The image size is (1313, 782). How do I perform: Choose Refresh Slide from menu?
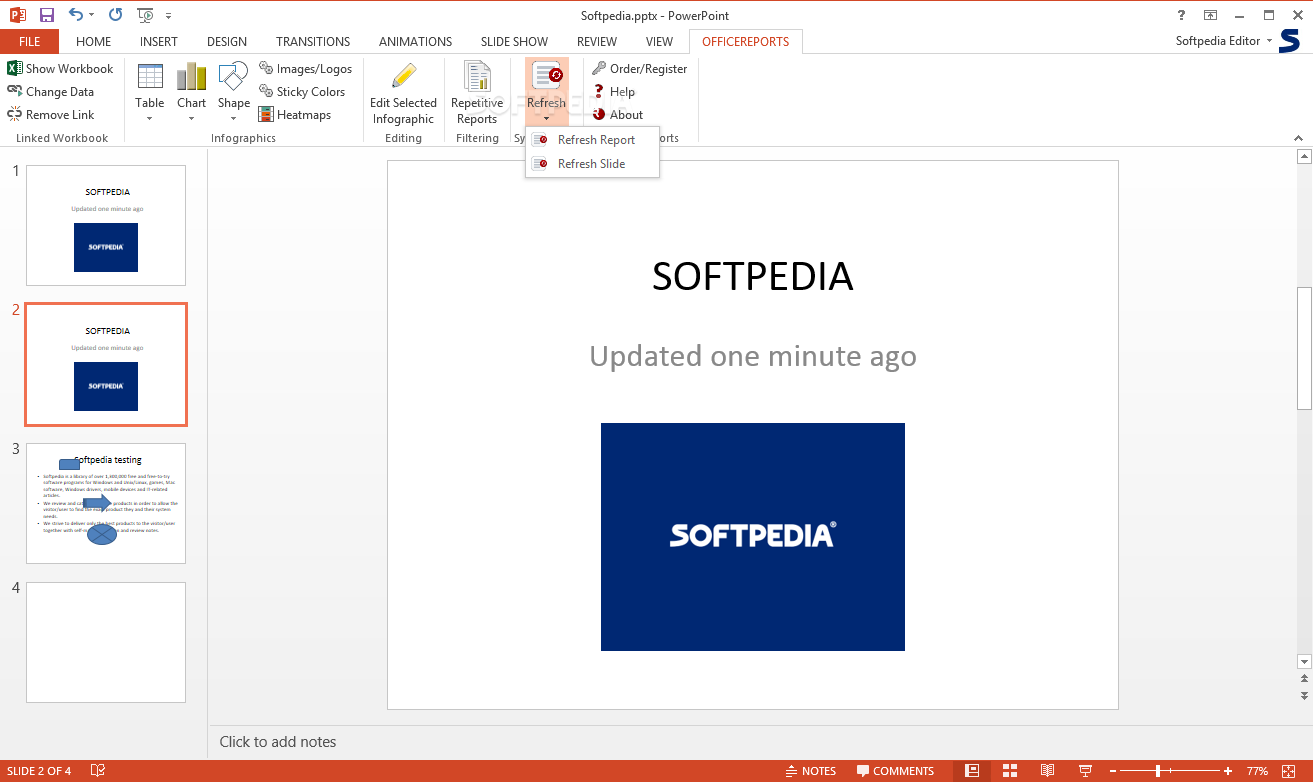pyautogui.click(x=592, y=164)
